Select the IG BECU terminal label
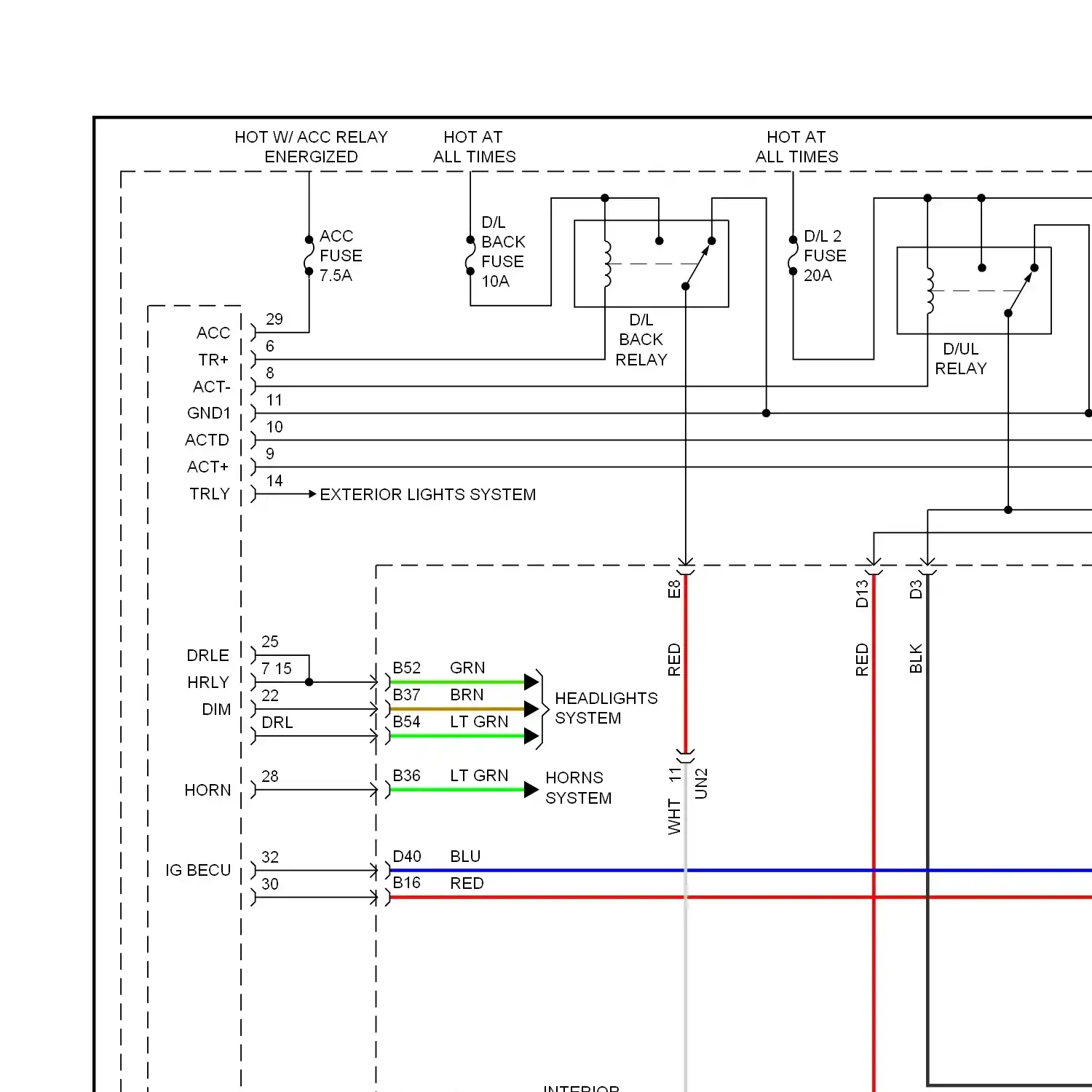This screenshot has height=1092, width=1092. [198, 870]
